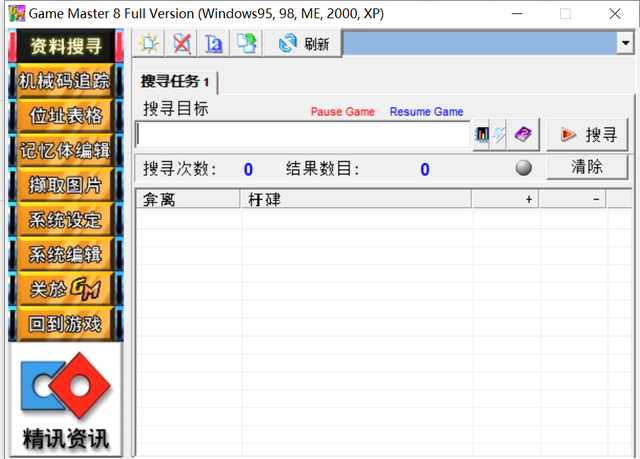
Task: Open the 资料搜寻 sidebar section
Action: click(x=66, y=46)
